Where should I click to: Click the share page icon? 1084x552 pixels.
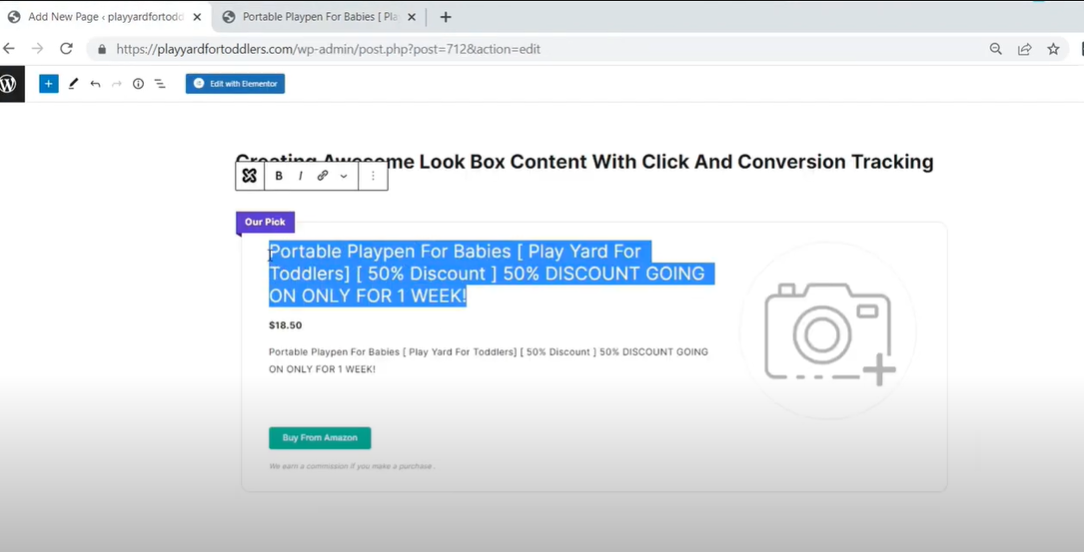pyautogui.click(x=1025, y=48)
